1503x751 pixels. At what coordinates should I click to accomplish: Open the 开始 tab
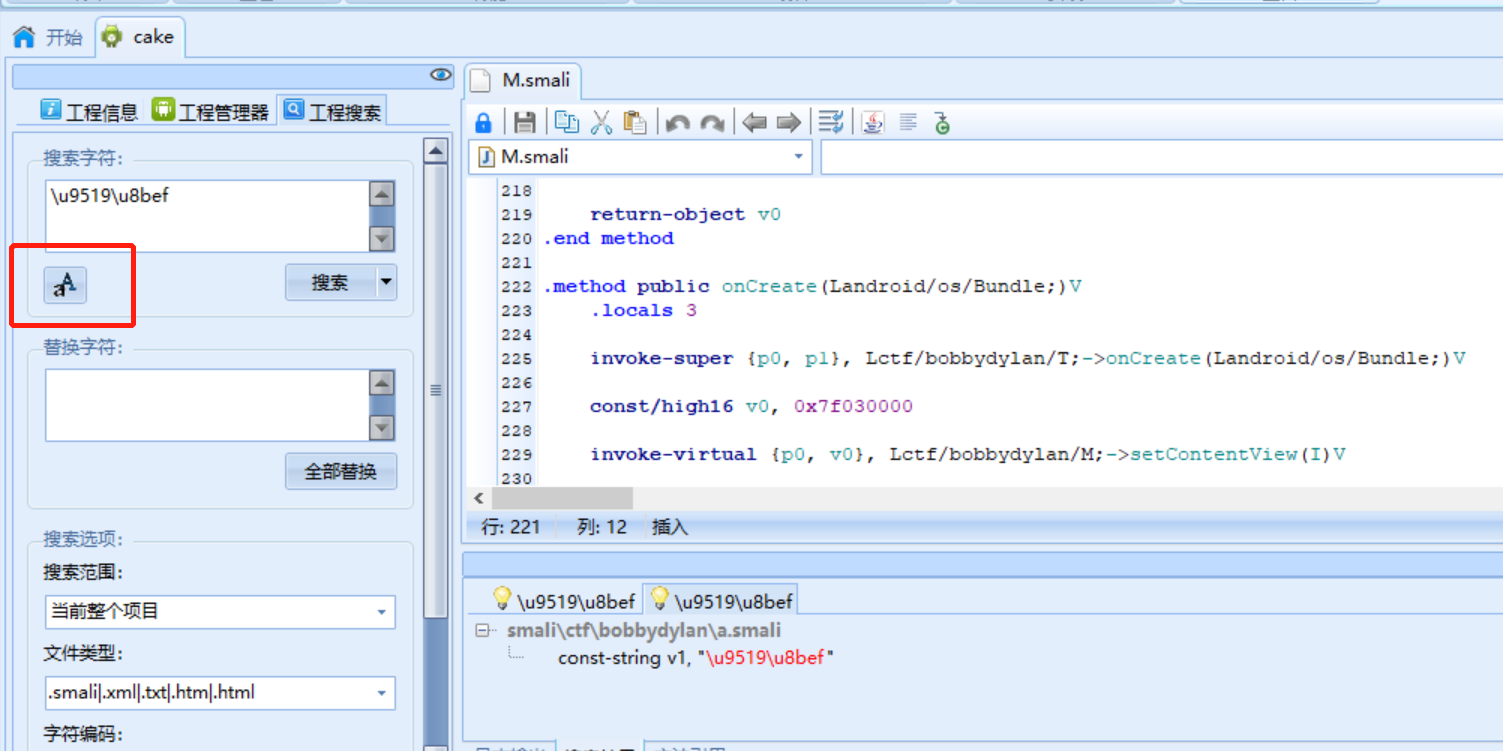pos(48,37)
